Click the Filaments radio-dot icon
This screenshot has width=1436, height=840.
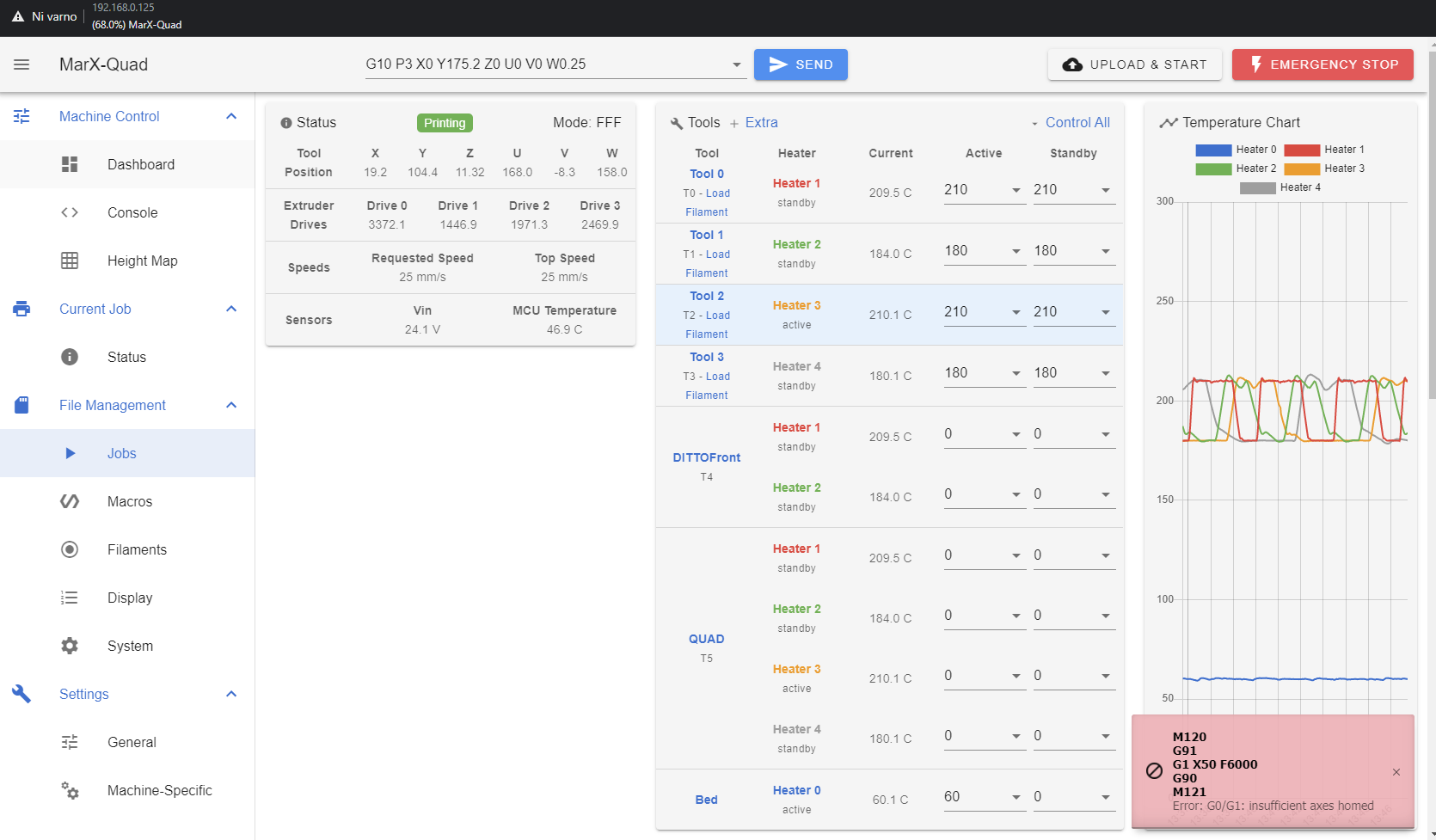pyautogui.click(x=70, y=549)
